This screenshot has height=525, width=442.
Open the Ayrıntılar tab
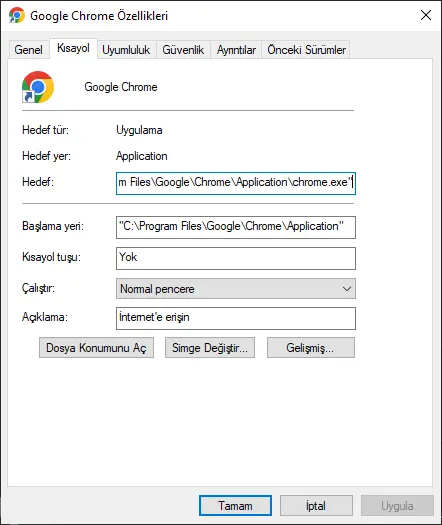pyautogui.click(x=236, y=50)
